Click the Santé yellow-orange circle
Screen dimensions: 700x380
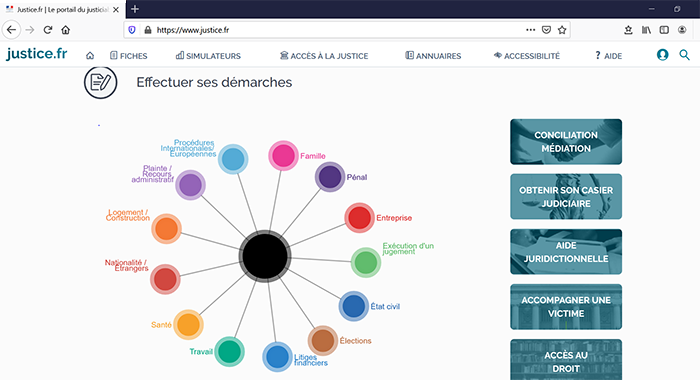(188, 325)
